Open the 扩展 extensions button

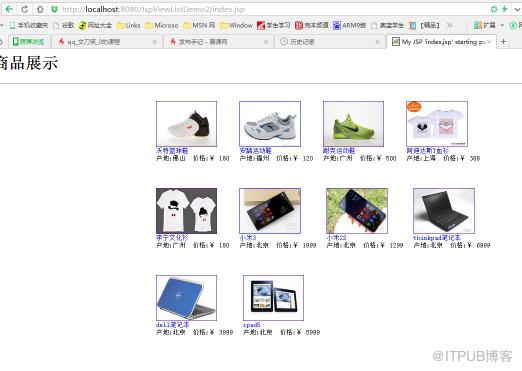tap(485, 25)
